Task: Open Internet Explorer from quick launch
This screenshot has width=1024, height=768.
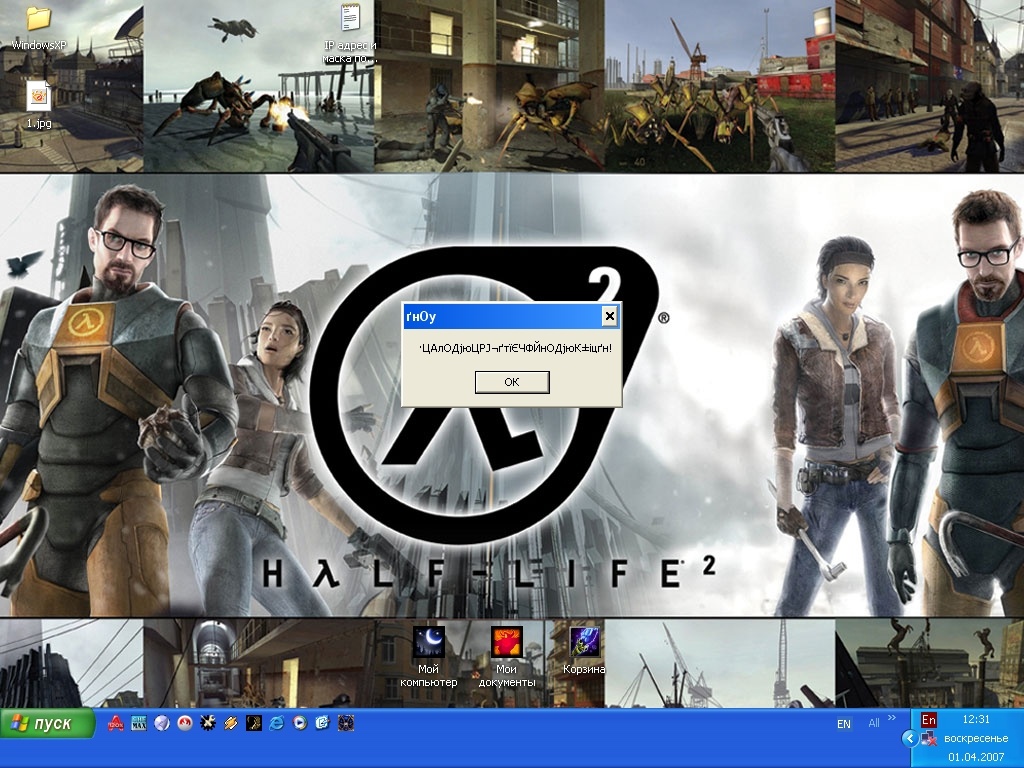Action: click(277, 723)
